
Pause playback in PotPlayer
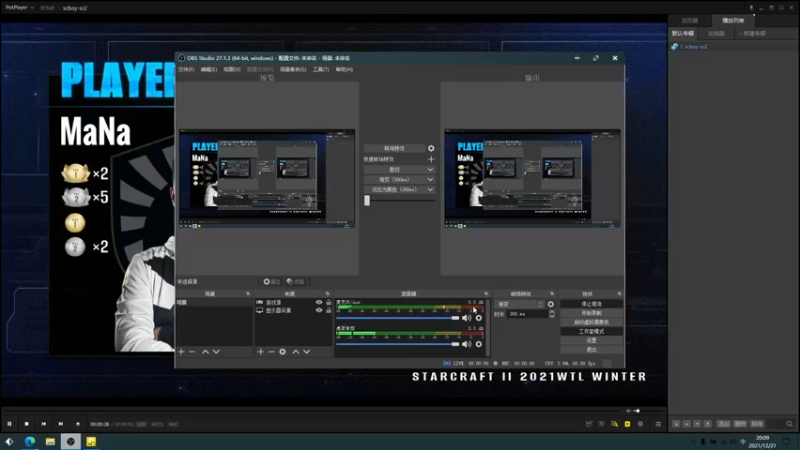pyautogui.click(x=9, y=424)
